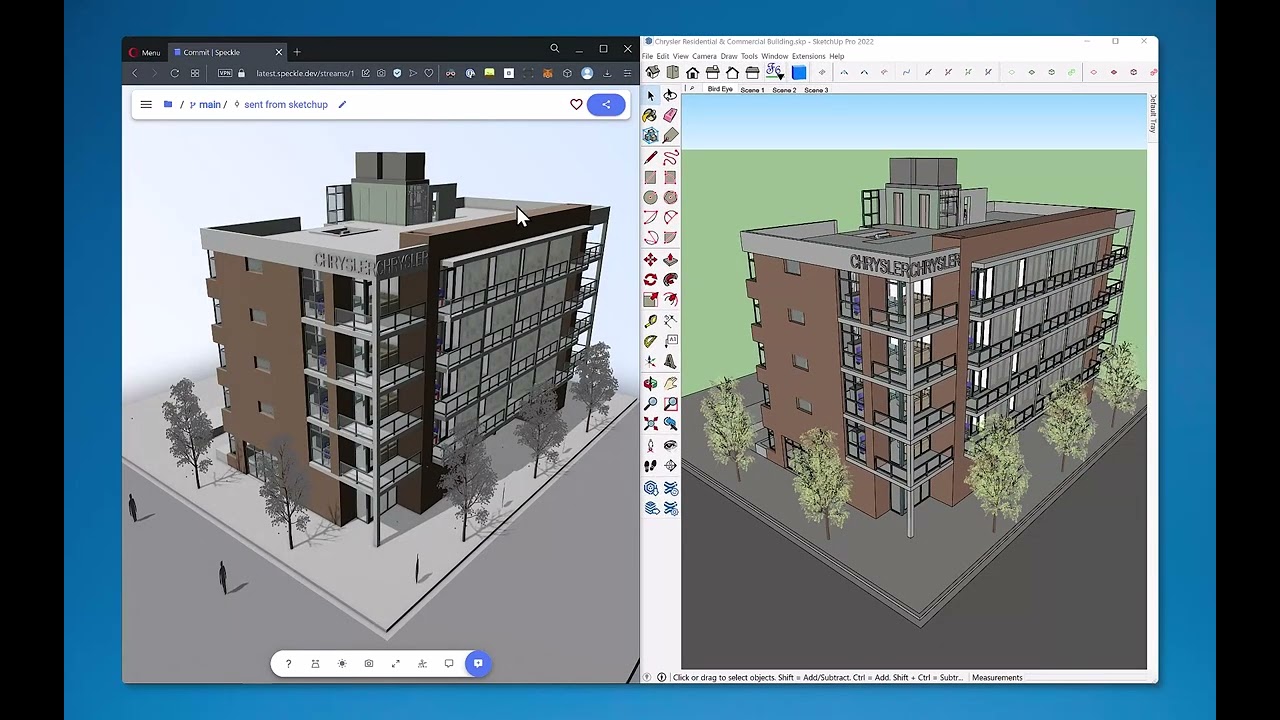Image resolution: width=1280 pixels, height=720 pixels.
Task: Open the SketchUp Help menu
Action: [x=837, y=56]
